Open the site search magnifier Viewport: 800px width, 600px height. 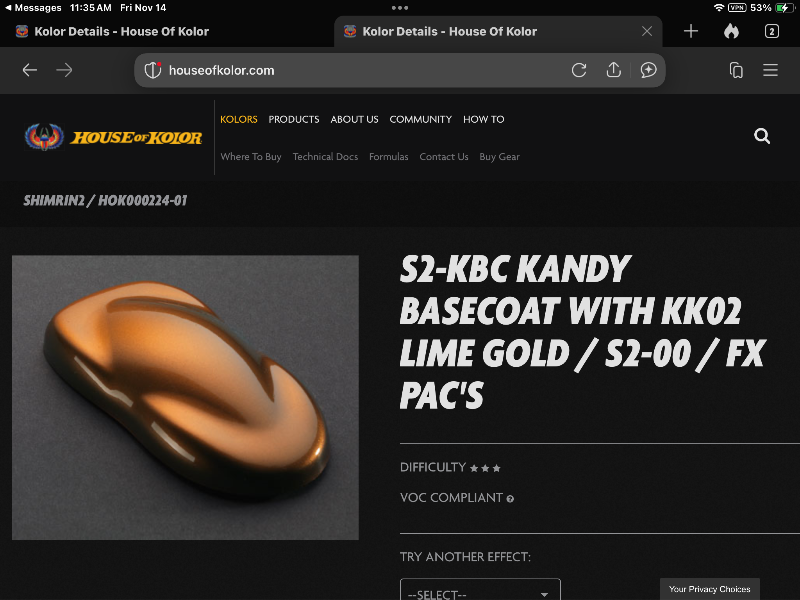762,136
